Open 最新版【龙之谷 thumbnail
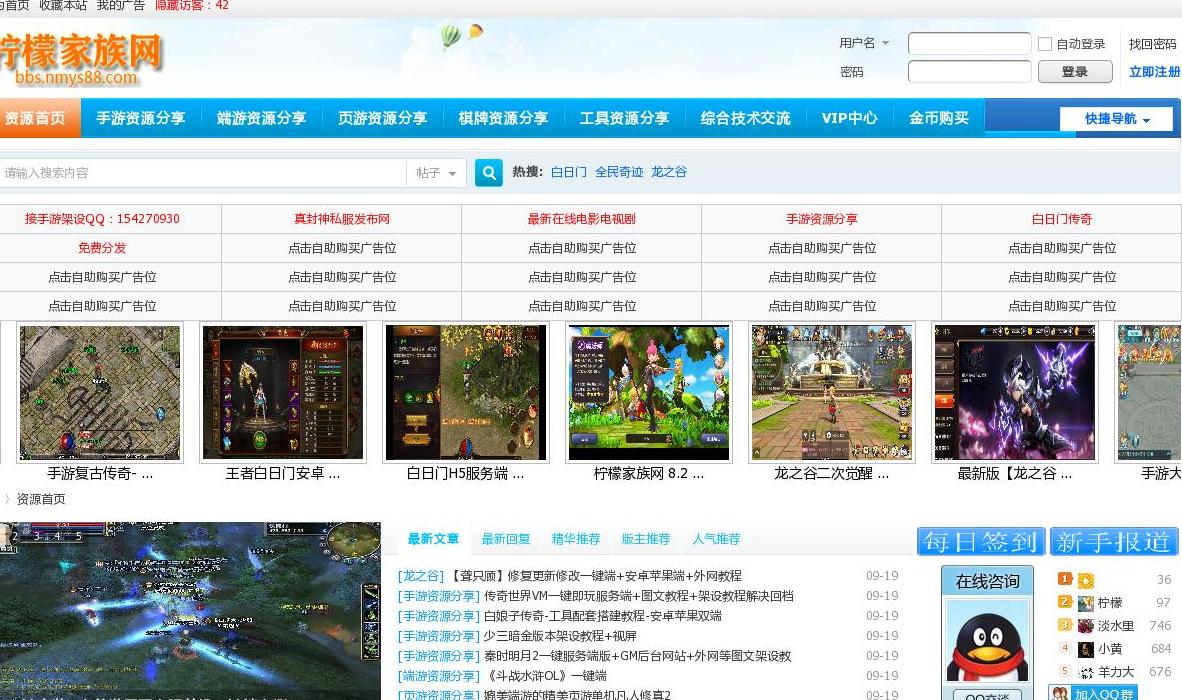Screen dimensions: 1182x700 [x=1015, y=393]
